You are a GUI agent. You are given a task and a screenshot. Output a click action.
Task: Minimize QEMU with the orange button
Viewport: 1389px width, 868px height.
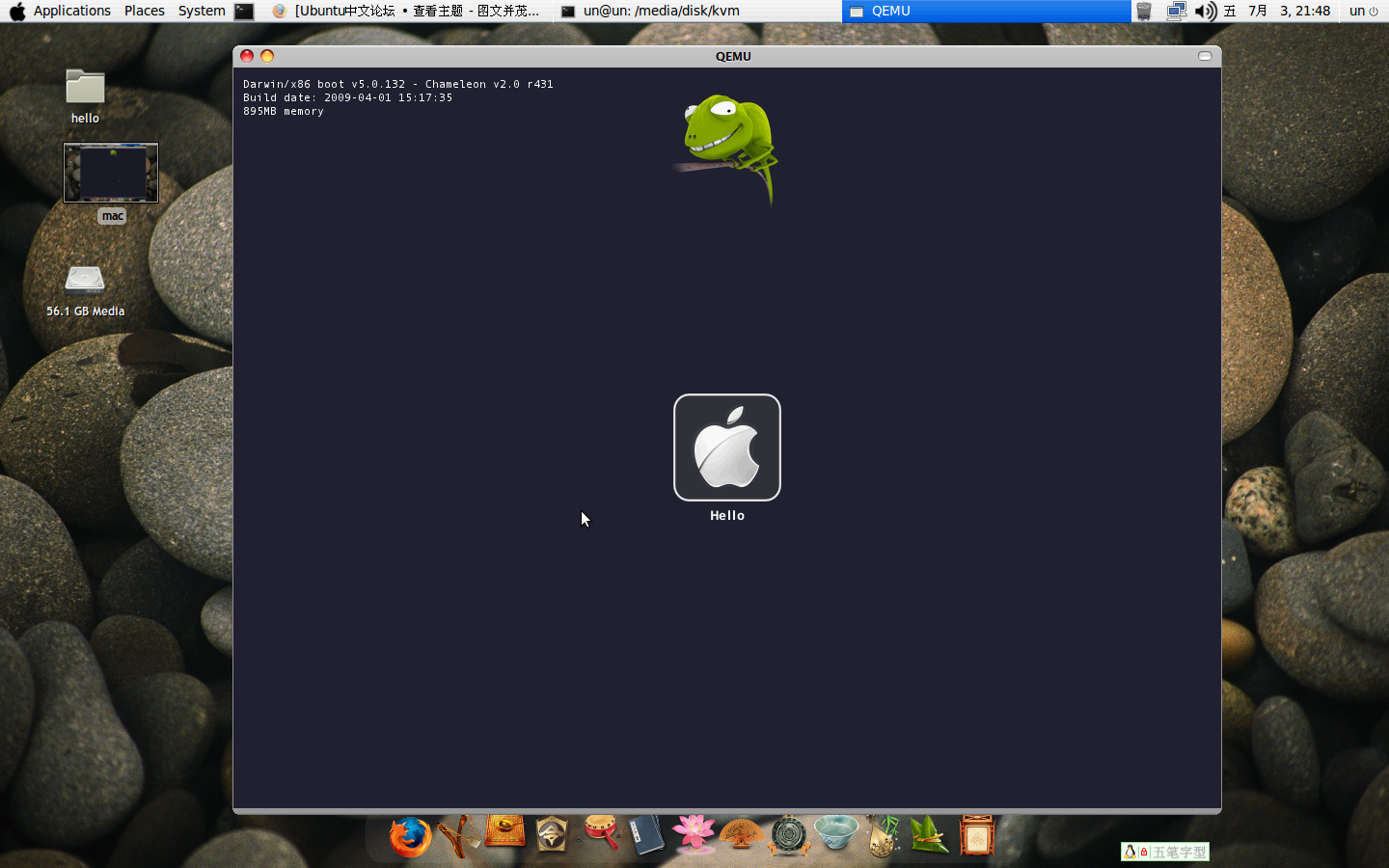(267, 56)
